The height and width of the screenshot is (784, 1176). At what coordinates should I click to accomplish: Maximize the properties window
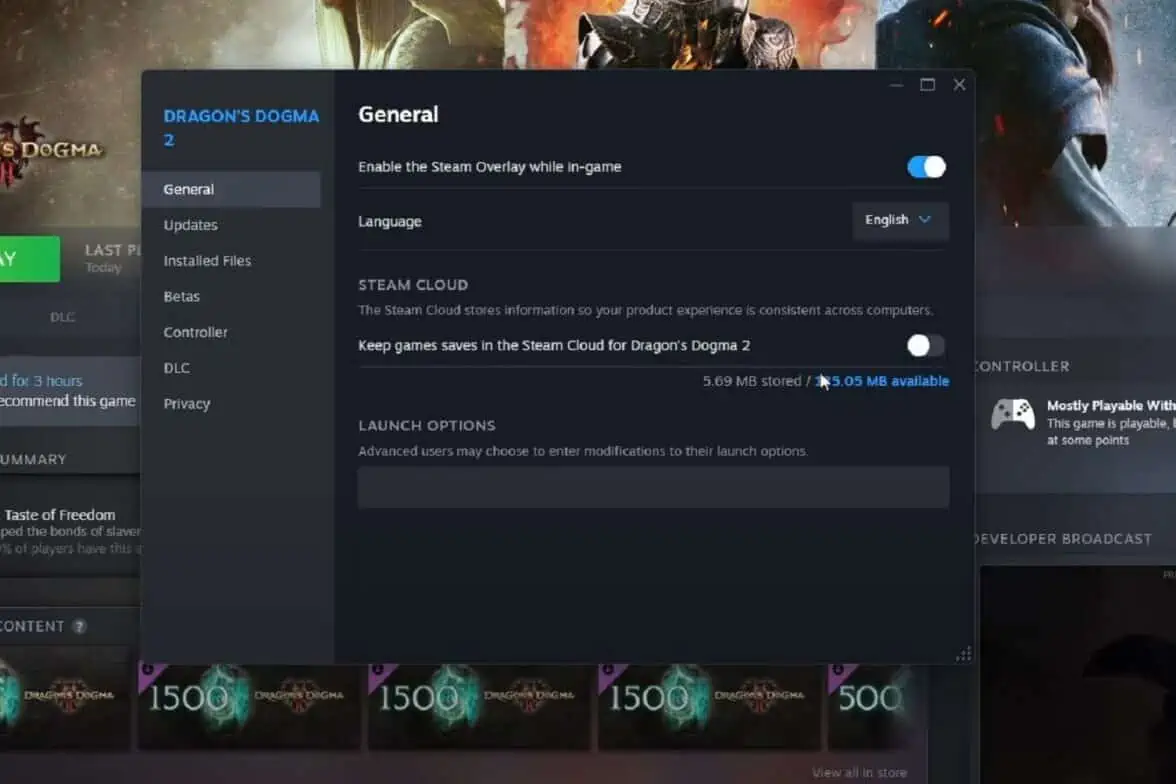927,85
